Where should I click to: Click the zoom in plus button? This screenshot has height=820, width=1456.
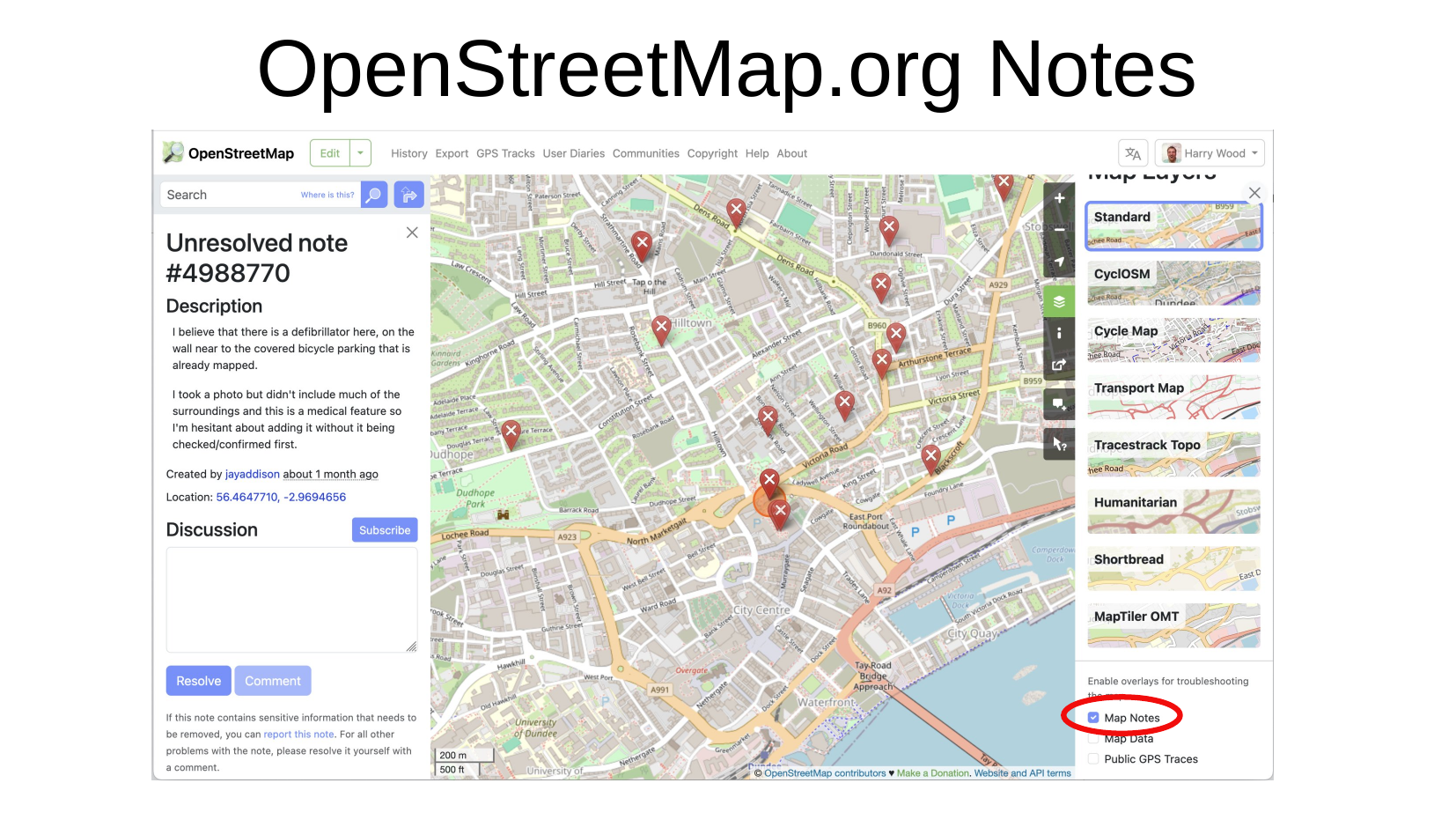[x=1059, y=198]
